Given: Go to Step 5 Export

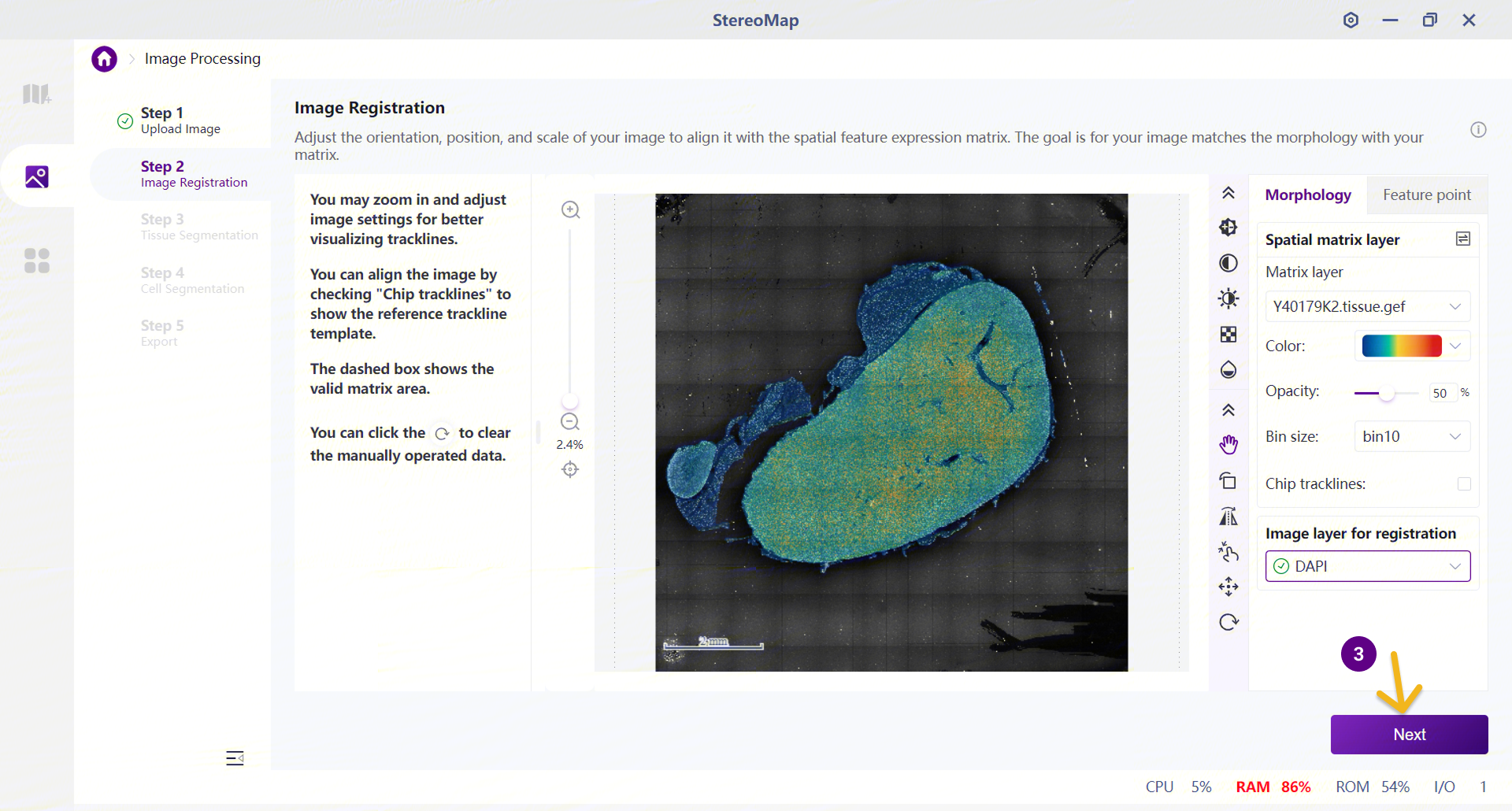Looking at the screenshot, I should (x=162, y=333).
